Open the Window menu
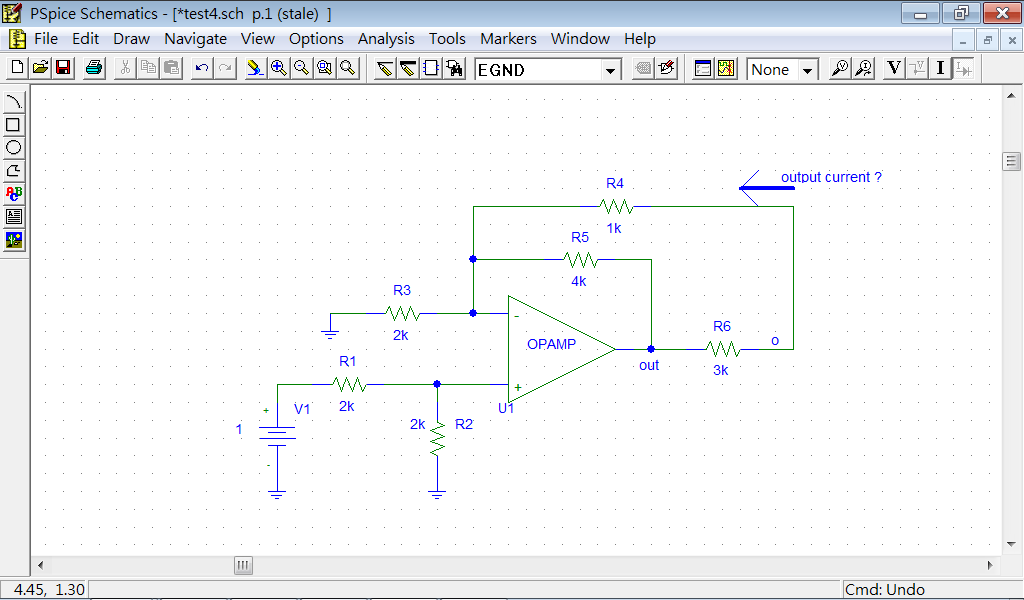Screen dimensions: 1024x600 pyautogui.click(x=580, y=39)
